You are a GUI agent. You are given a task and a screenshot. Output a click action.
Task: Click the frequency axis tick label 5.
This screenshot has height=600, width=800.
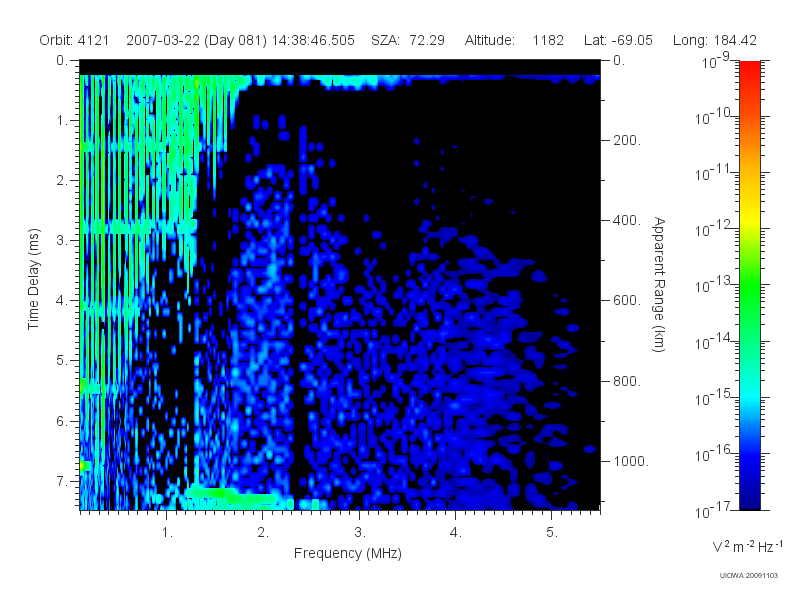point(552,533)
